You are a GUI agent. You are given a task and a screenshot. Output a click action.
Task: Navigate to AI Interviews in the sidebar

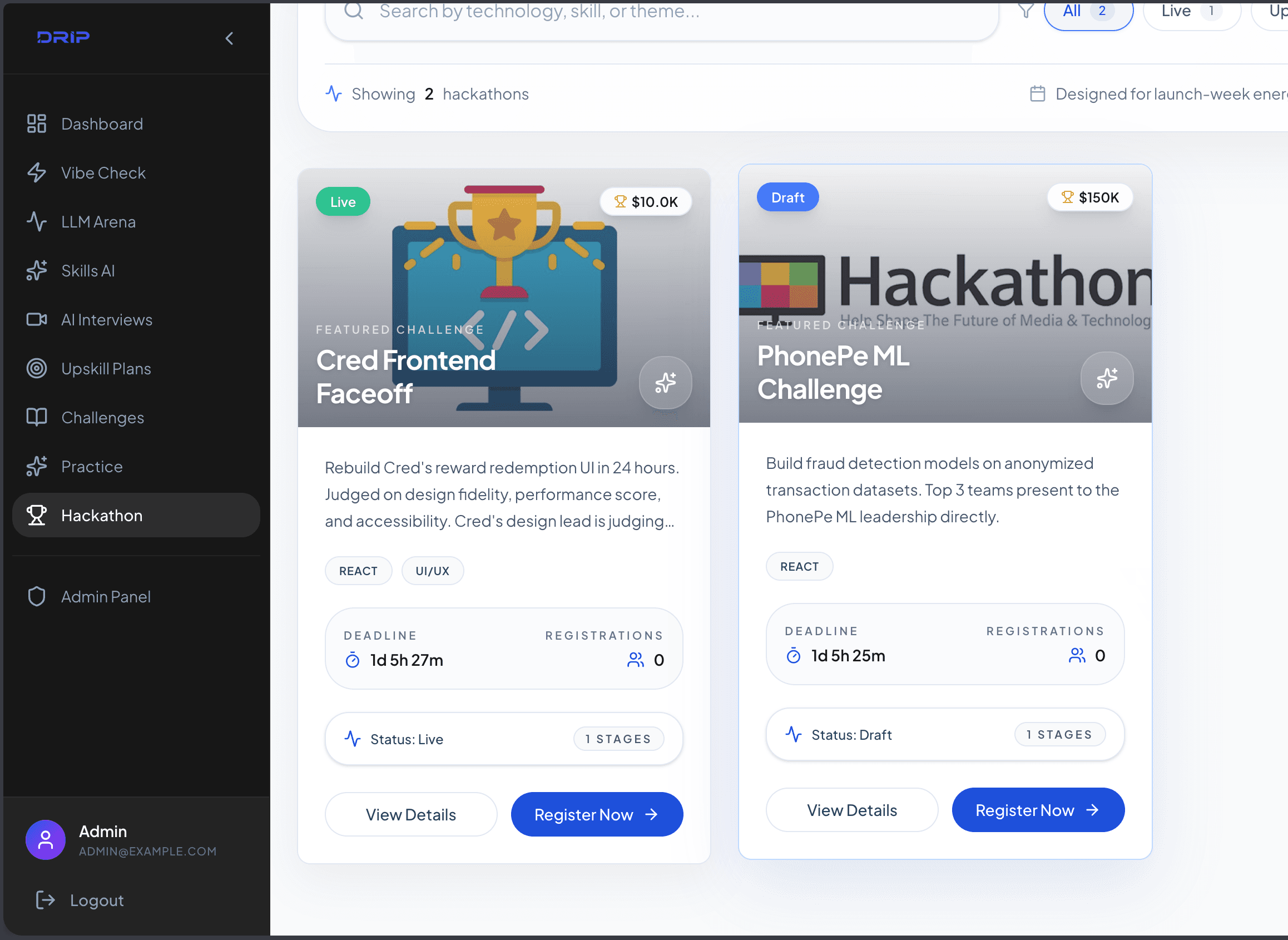coord(136,320)
